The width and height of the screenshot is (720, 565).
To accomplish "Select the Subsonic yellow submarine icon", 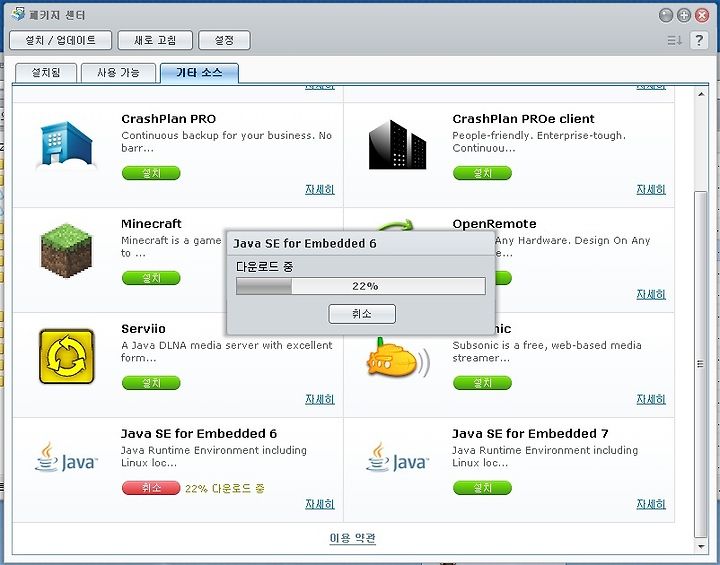I will [x=398, y=359].
